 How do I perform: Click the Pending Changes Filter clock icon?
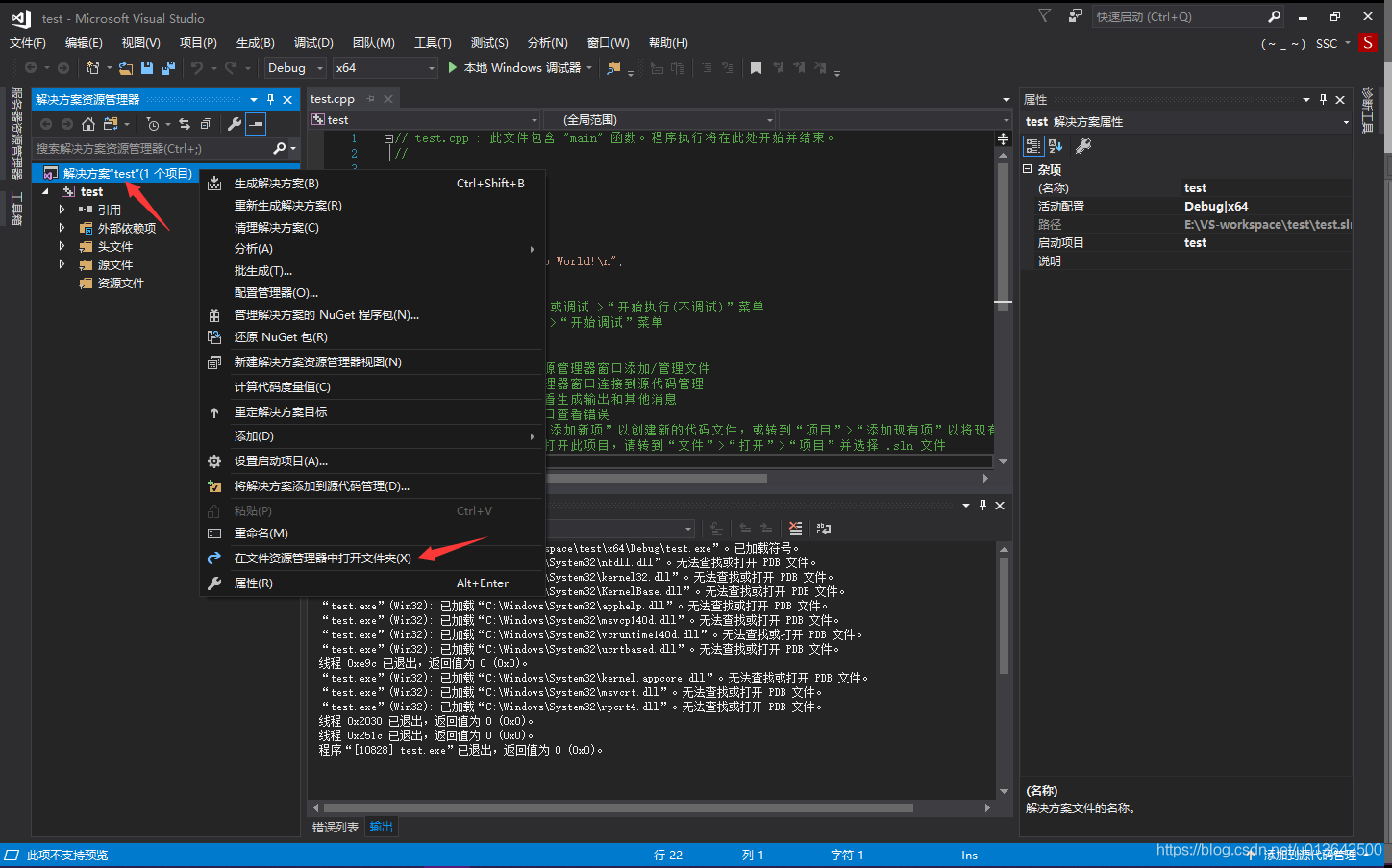pyautogui.click(x=153, y=124)
